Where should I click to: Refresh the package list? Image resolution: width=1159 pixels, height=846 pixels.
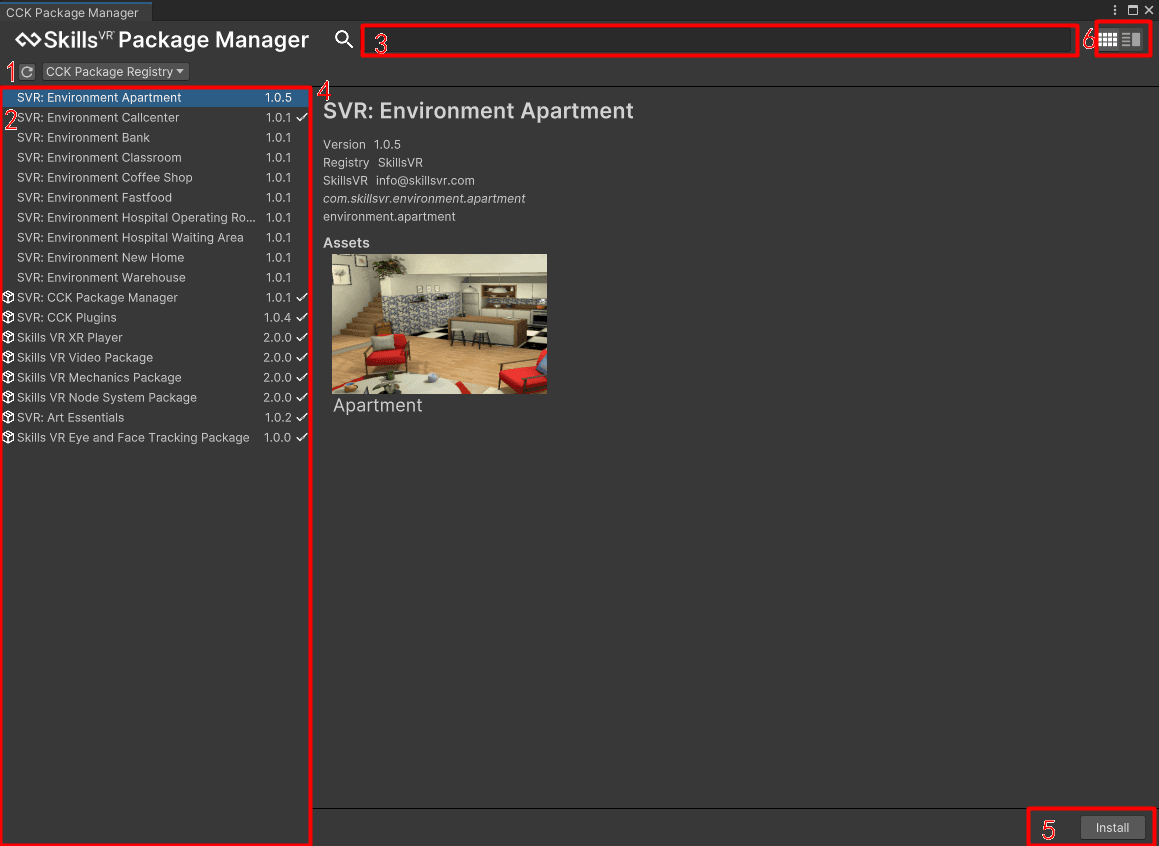[27, 72]
